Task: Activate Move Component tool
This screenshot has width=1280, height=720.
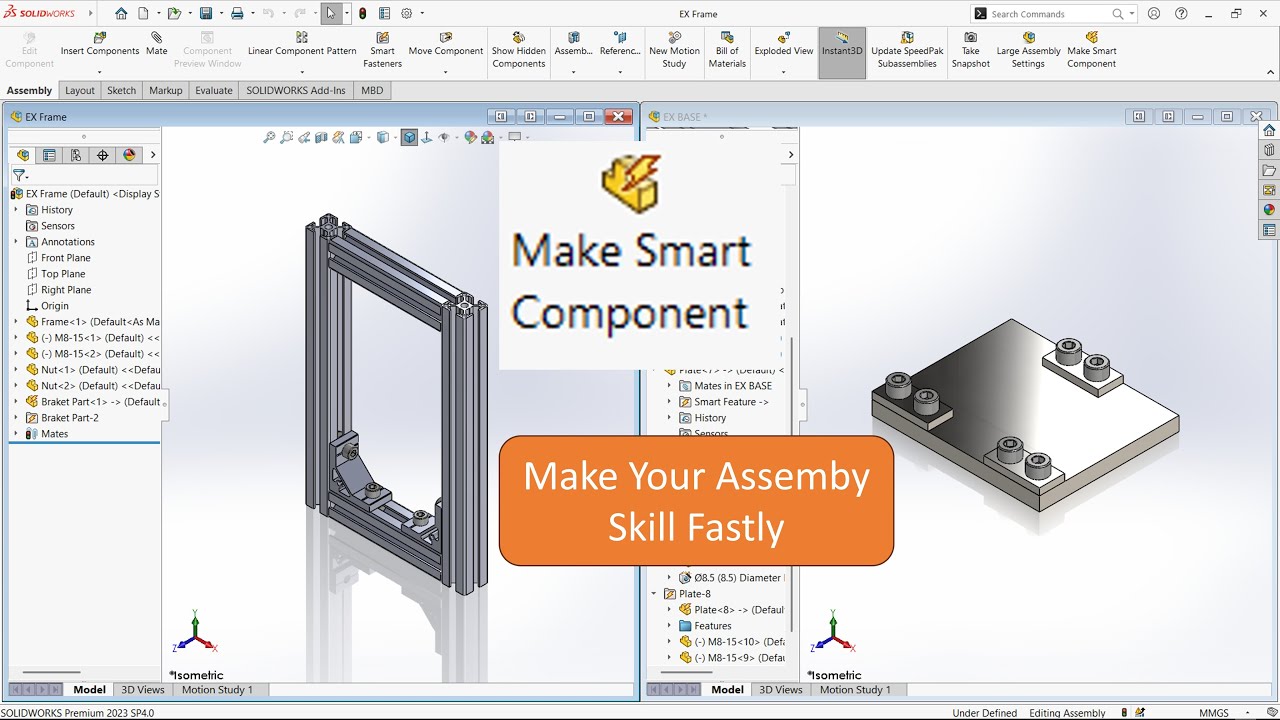Action: tap(446, 45)
